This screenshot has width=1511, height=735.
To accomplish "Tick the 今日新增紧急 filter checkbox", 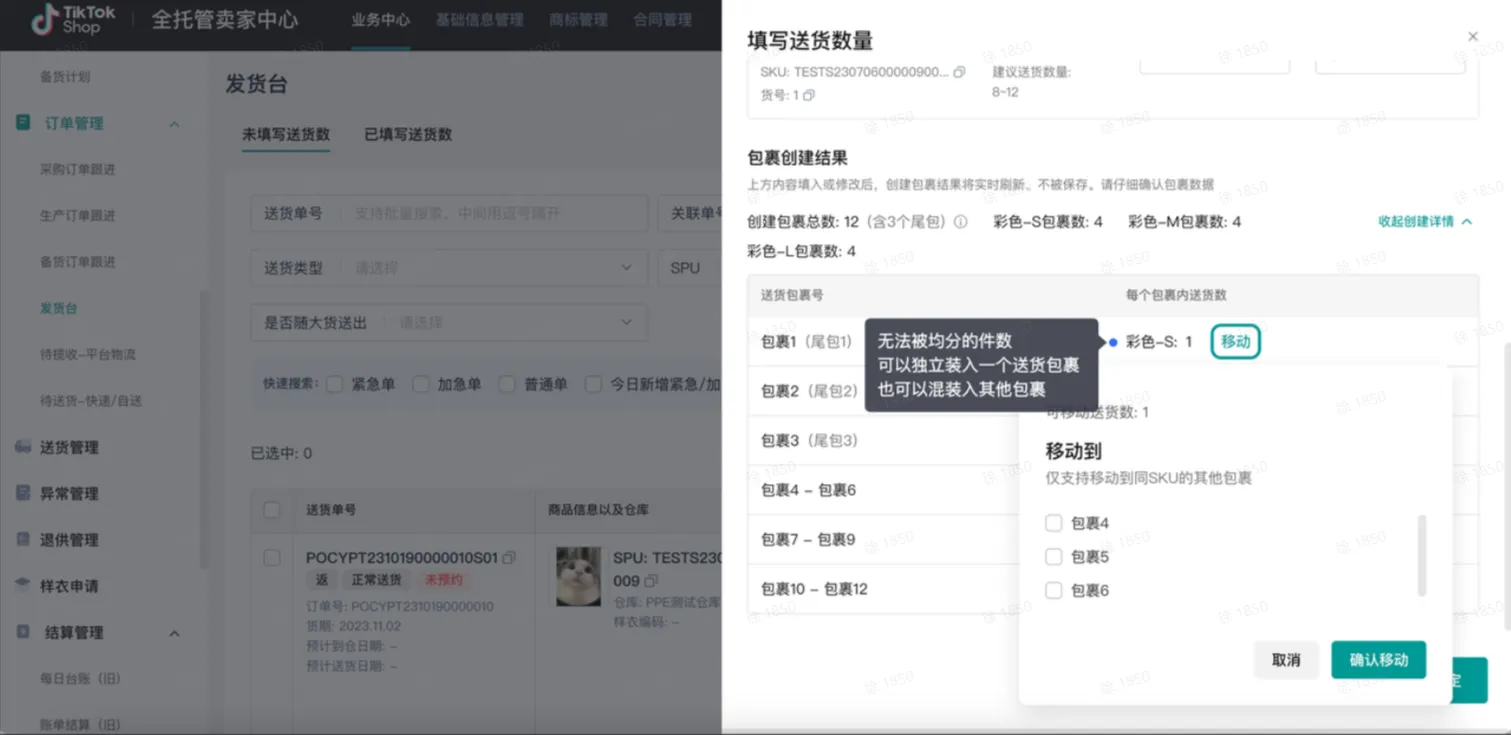I will (593, 384).
